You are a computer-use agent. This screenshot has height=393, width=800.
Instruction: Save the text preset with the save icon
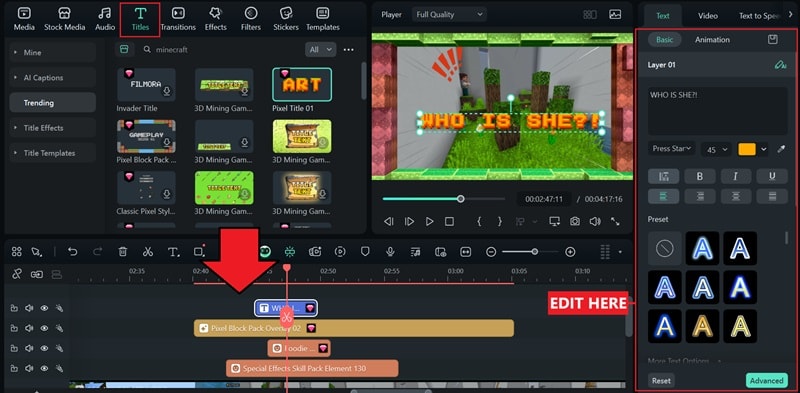click(773, 39)
